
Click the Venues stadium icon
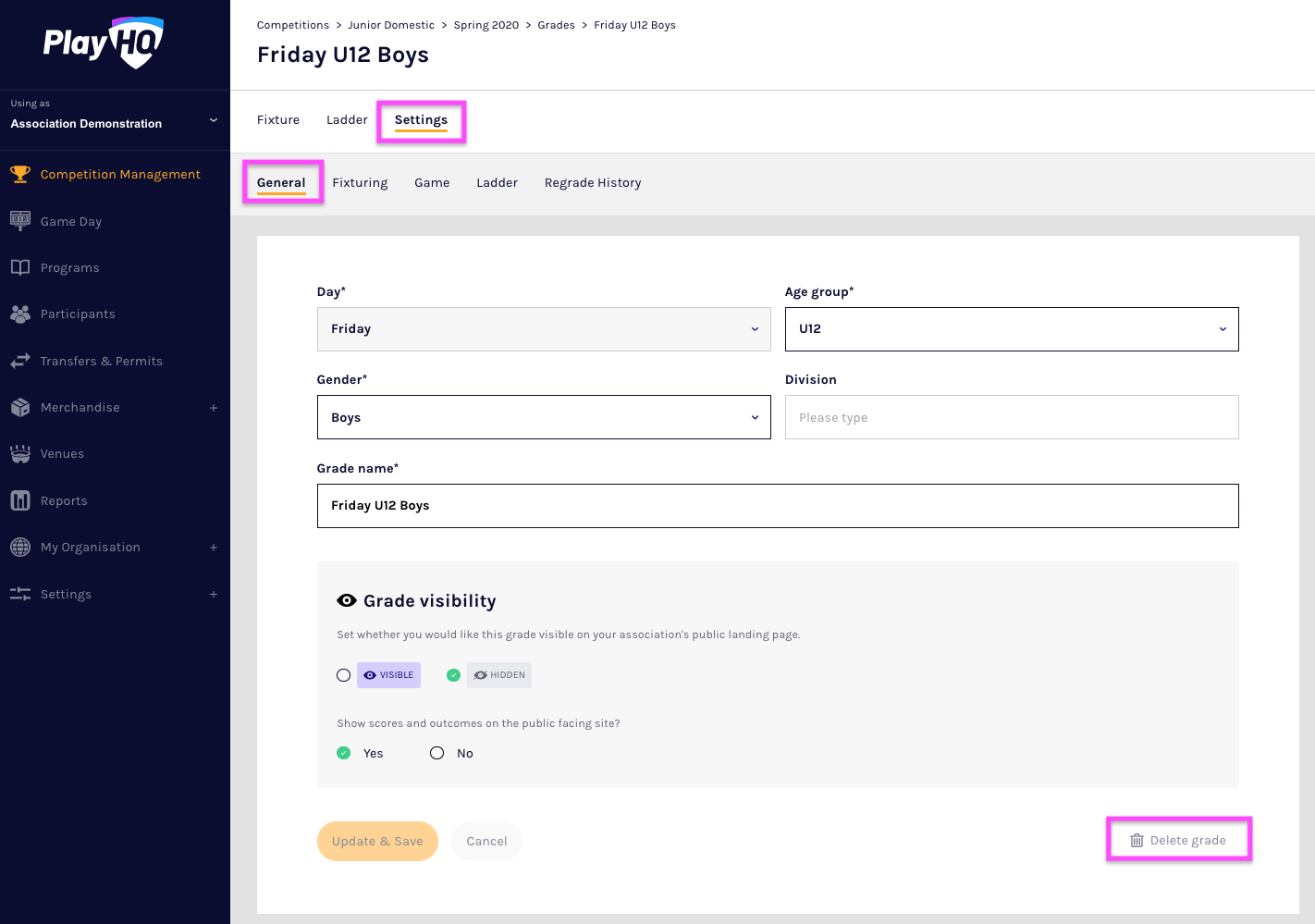tap(20, 454)
